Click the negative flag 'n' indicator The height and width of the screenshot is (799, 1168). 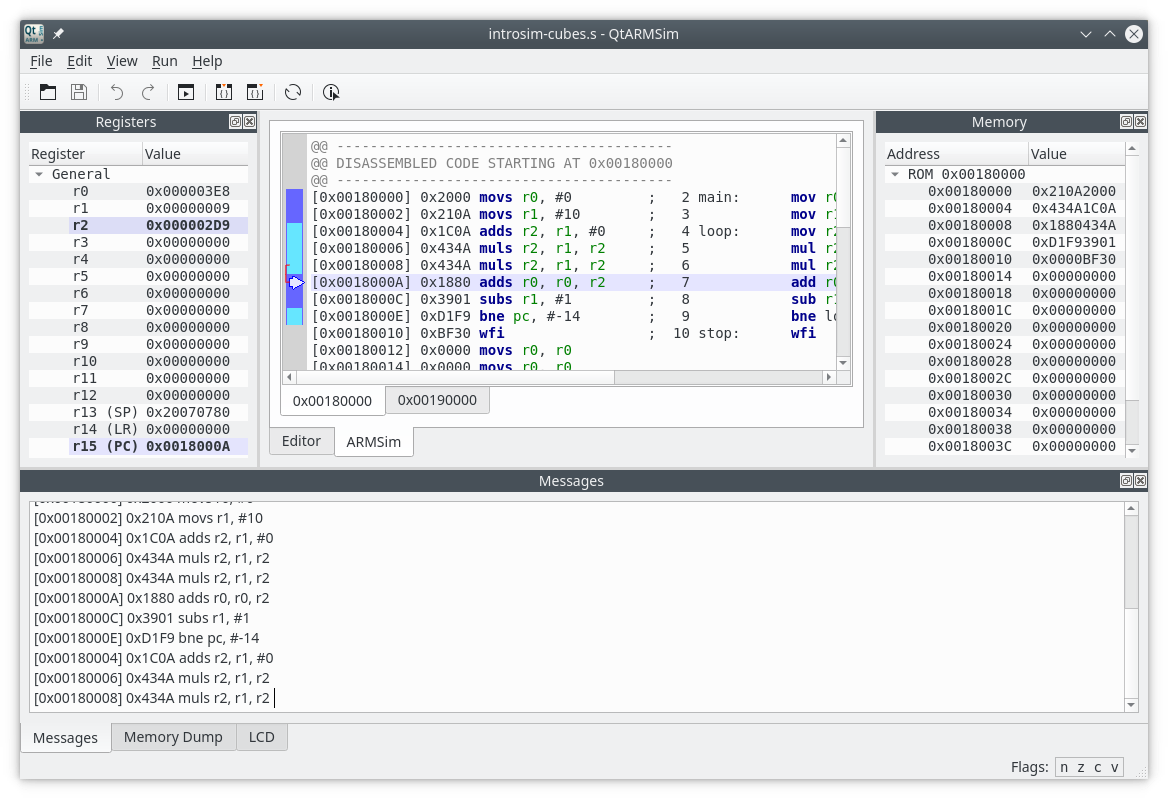1064,767
